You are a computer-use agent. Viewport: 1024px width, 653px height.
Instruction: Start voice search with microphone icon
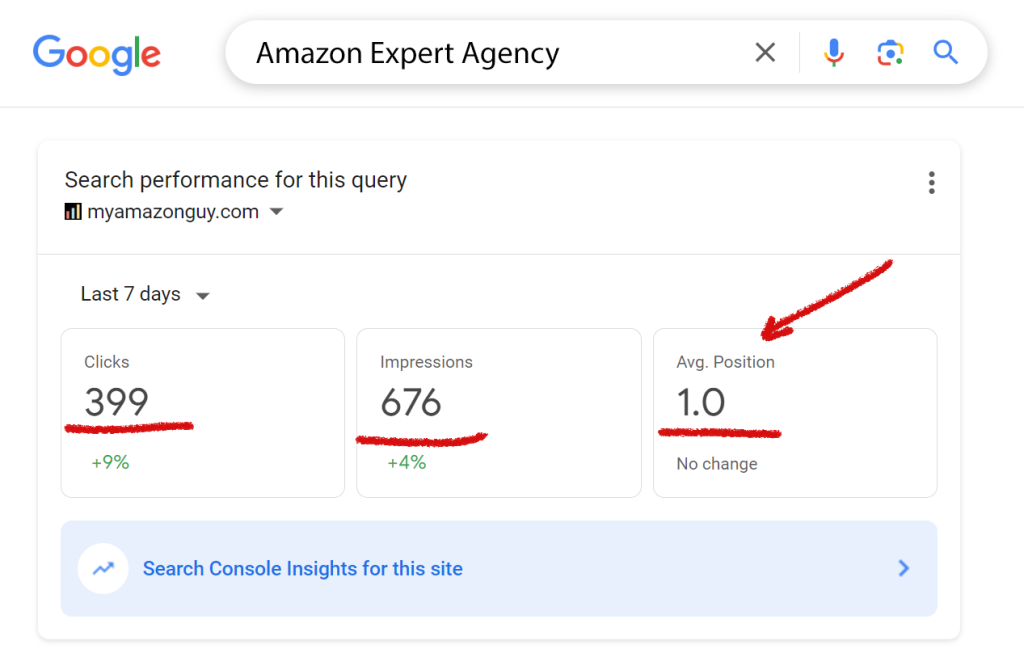point(833,52)
